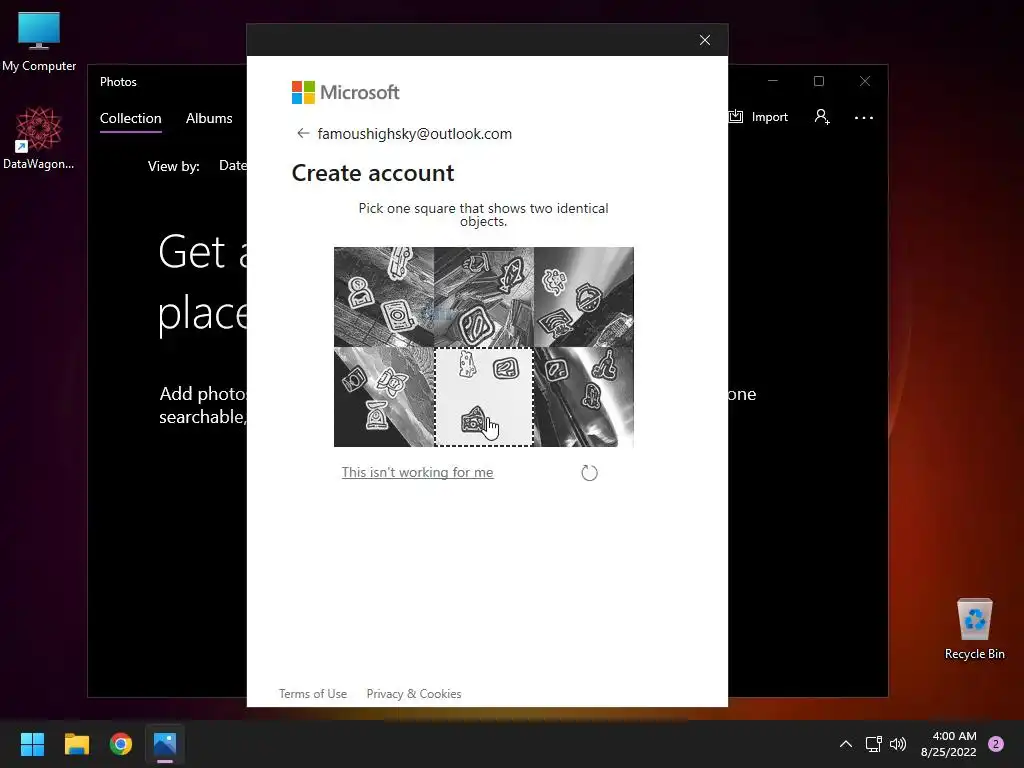Open the Terms of Use link
Viewport: 1024px width, 768px height.
point(313,694)
